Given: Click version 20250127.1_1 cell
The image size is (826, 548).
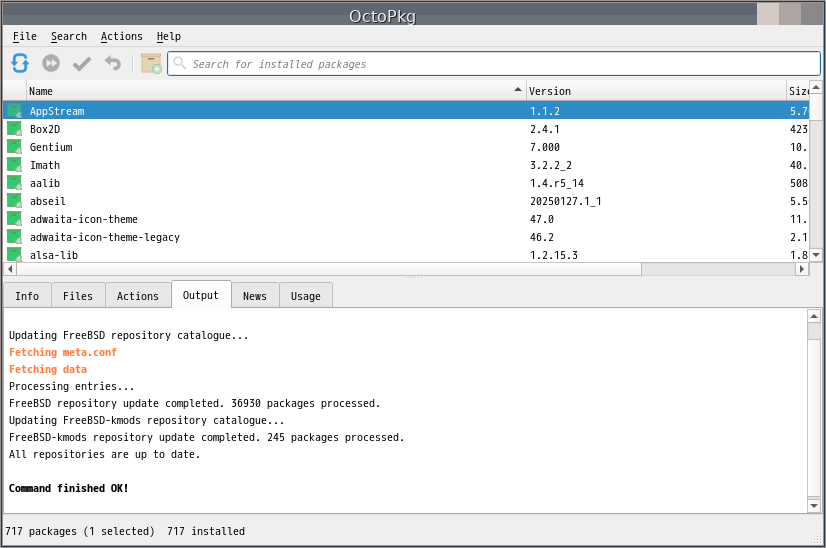Looking at the screenshot, I should (x=565, y=201).
